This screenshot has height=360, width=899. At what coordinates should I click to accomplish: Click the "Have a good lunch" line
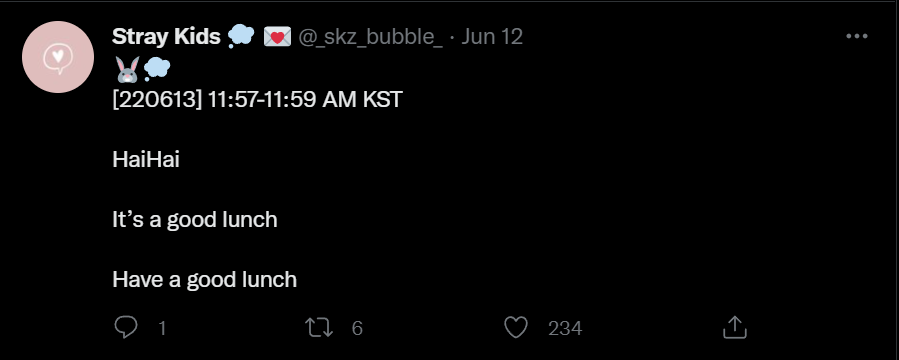(205, 280)
